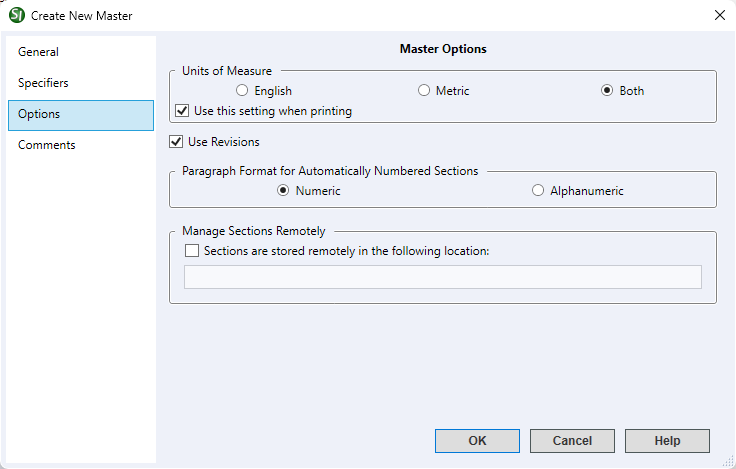Click the remote sections location field

[443, 277]
